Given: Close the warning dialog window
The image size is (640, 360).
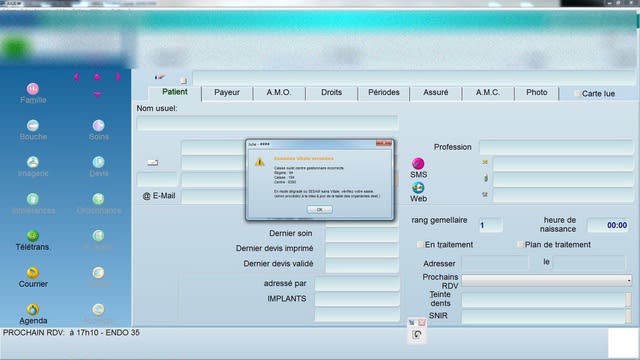Looking at the screenshot, I should pos(384,143).
